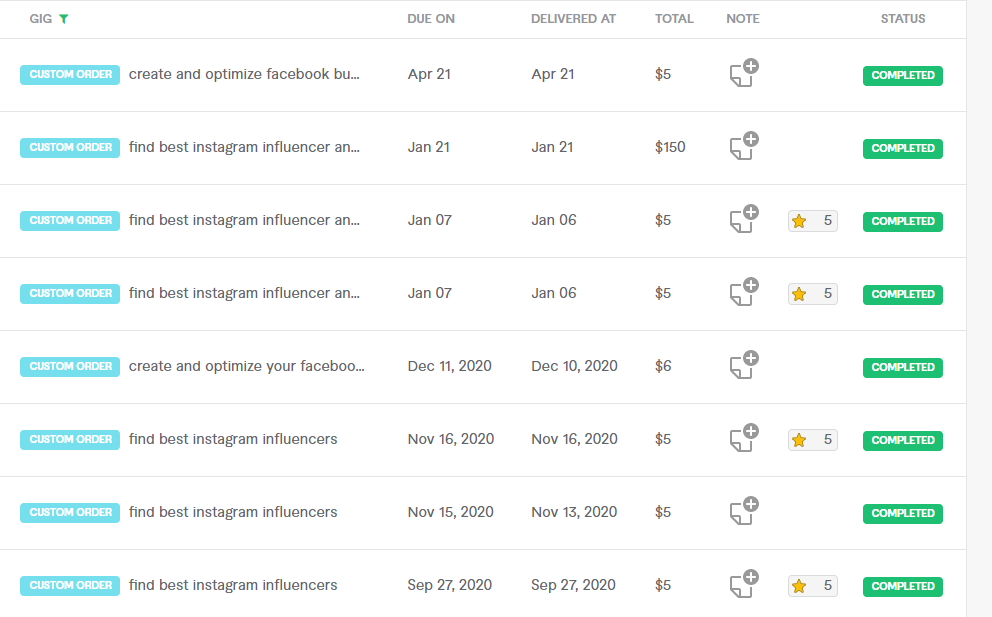This screenshot has height=617, width=992.
Task: Select the 'Sep 27, 2020' delivered-at cell
Action: pos(573,585)
